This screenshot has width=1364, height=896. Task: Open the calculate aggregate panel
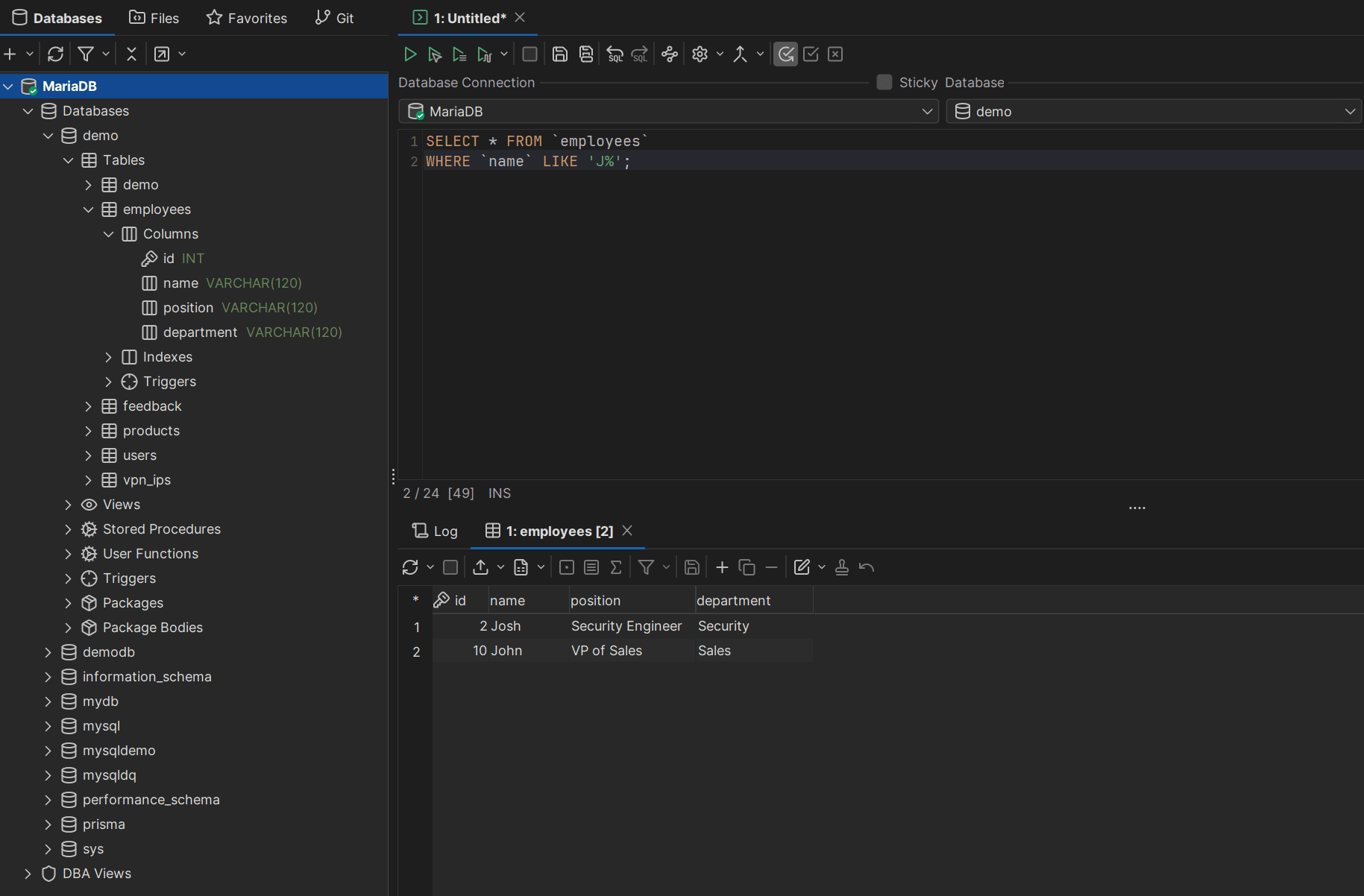pos(616,567)
